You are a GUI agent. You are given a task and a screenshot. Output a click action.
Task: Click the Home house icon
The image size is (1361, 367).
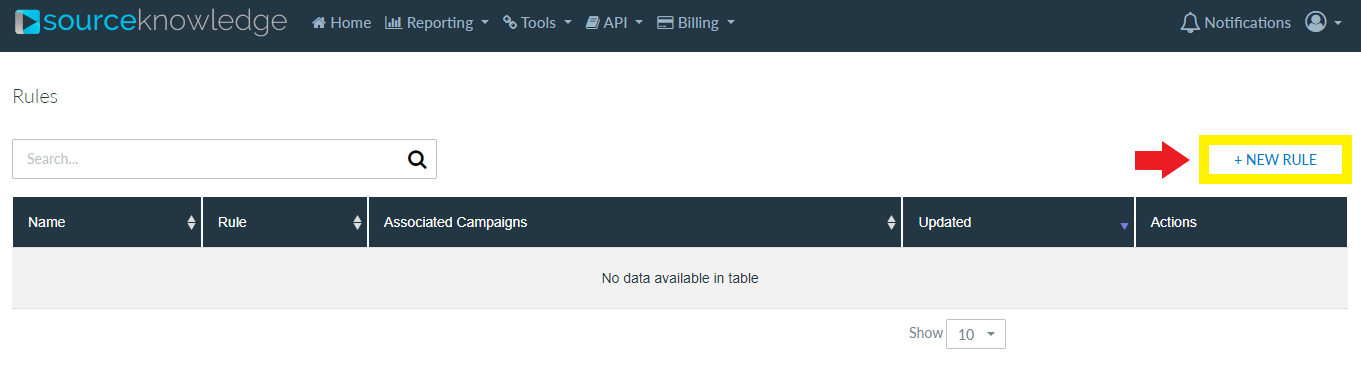pos(319,22)
